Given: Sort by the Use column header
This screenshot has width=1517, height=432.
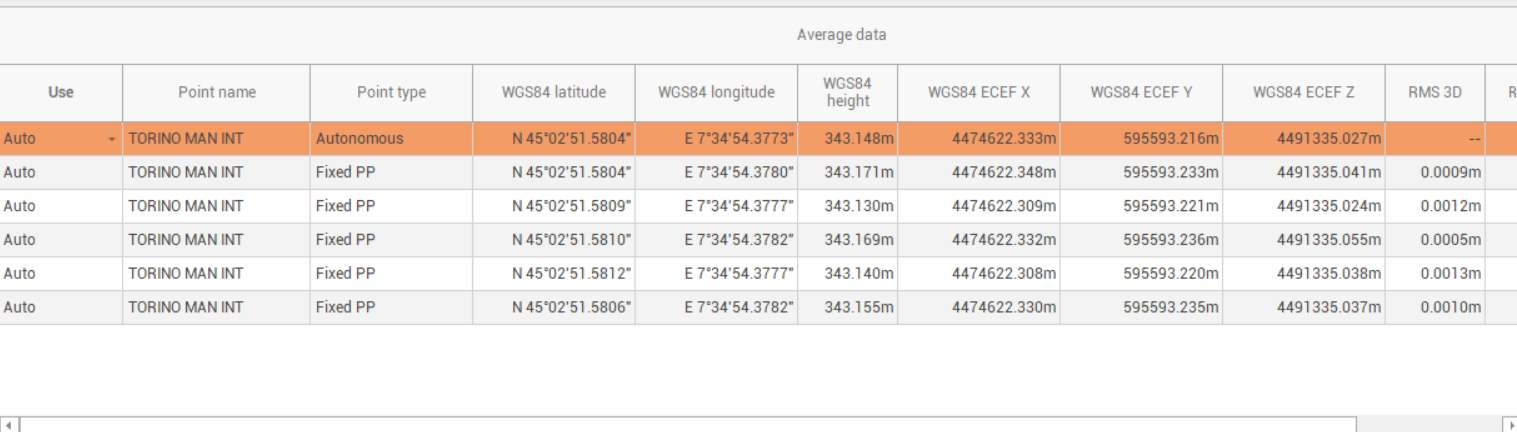Looking at the screenshot, I should pos(61,92).
